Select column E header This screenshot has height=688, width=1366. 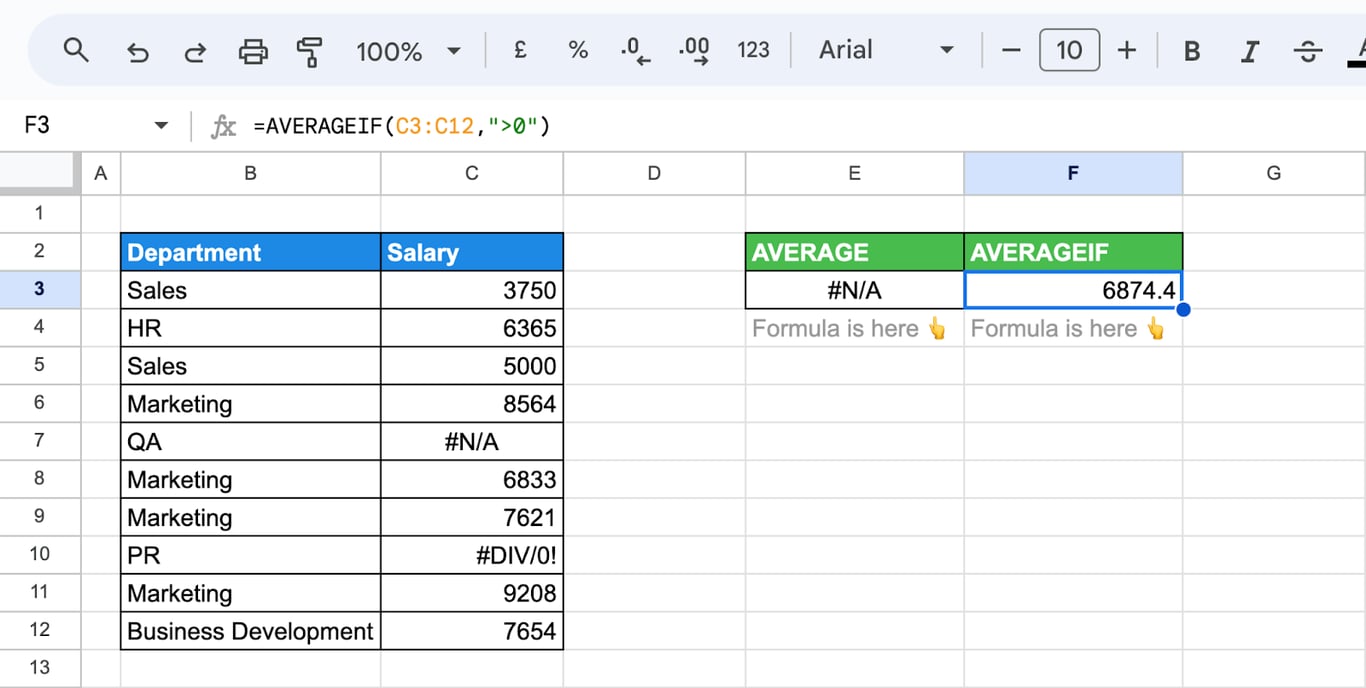[854, 173]
